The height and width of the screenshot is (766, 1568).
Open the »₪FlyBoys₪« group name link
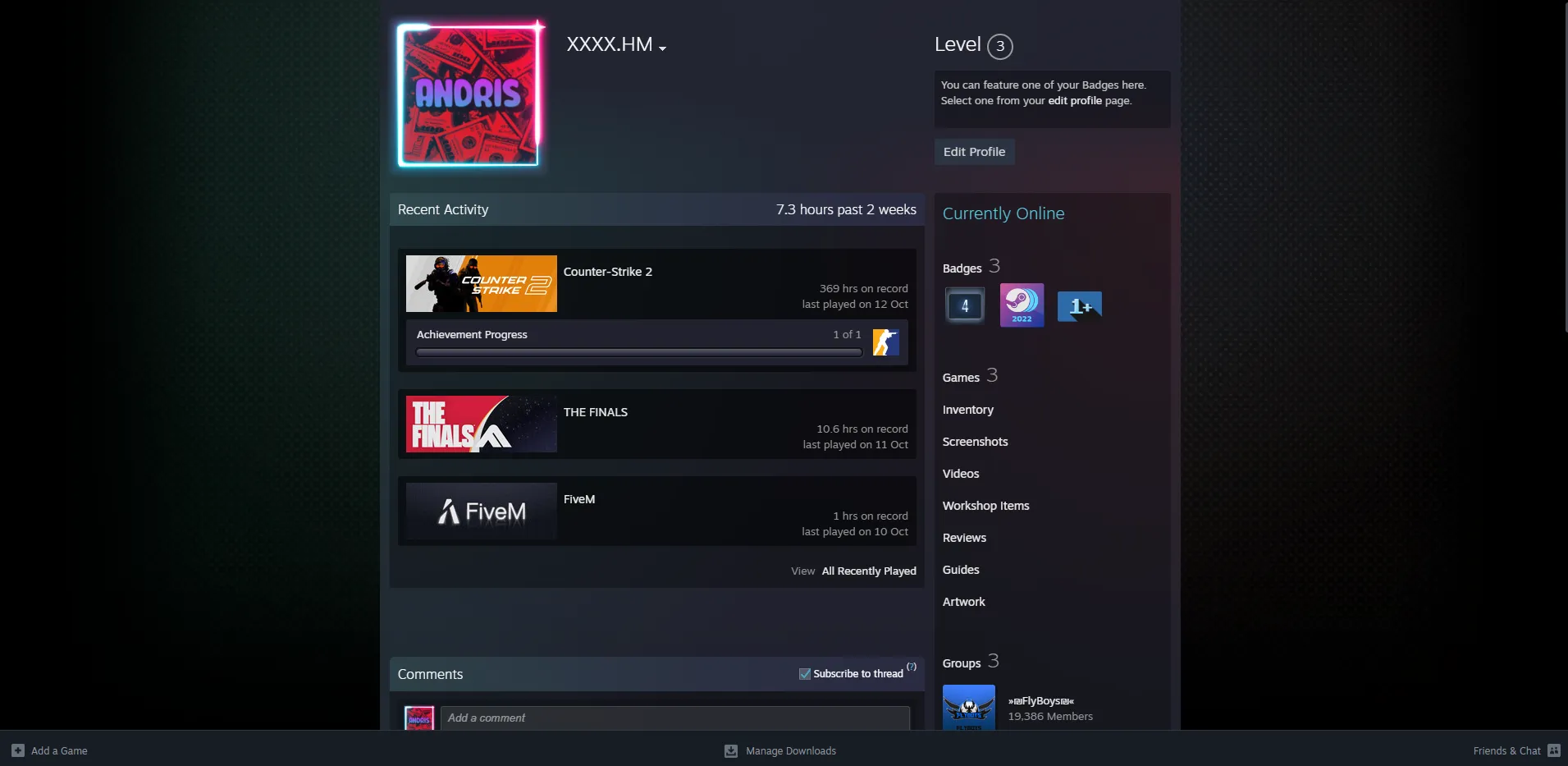[1041, 701]
